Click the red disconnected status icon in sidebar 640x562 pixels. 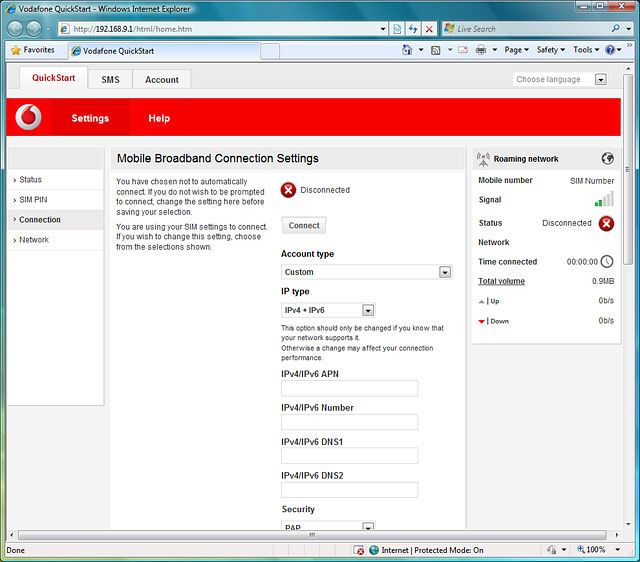click(x=606, y=223)
